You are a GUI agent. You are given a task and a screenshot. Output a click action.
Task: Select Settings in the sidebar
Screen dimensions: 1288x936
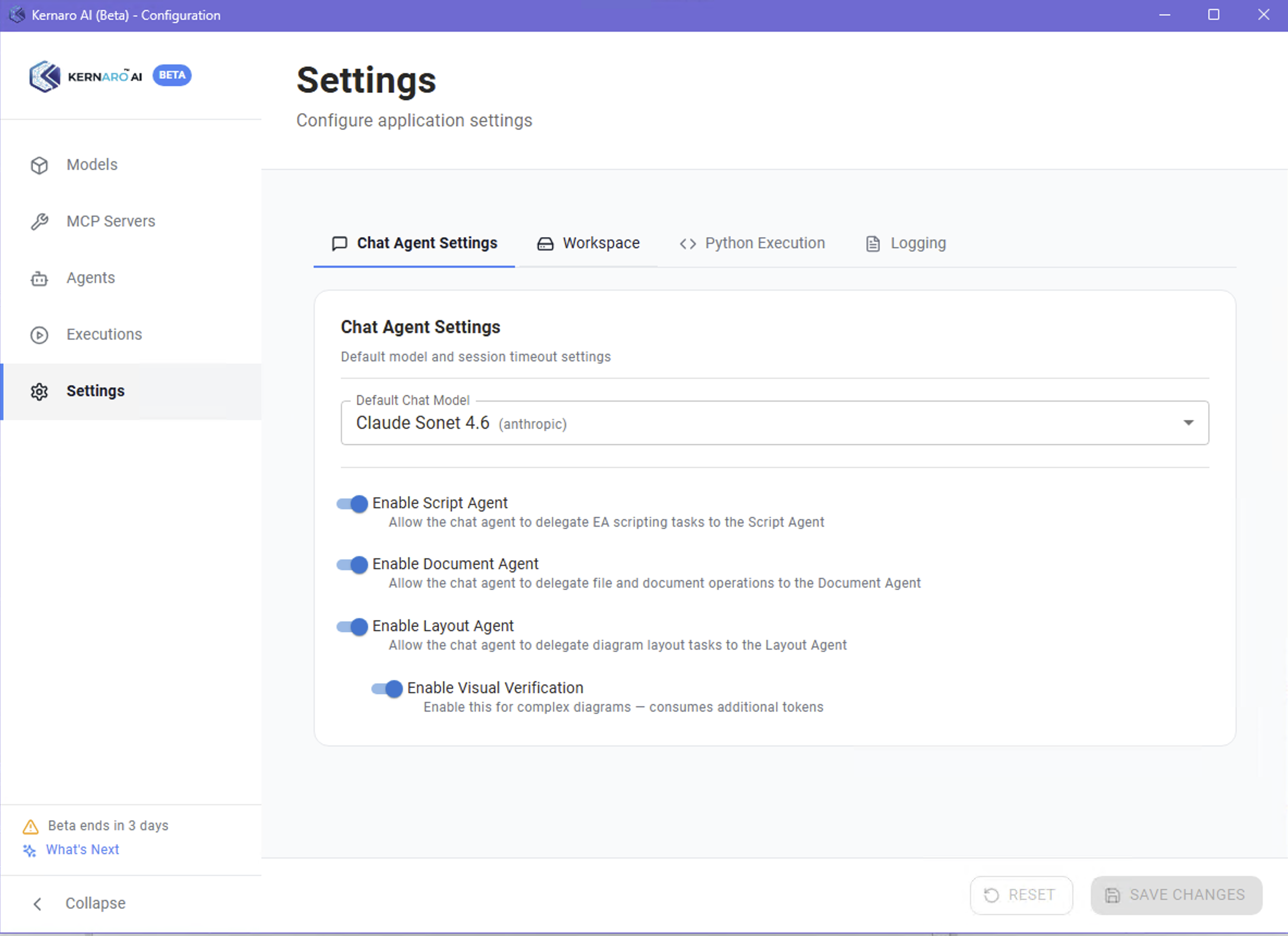(x=131, y=392)
